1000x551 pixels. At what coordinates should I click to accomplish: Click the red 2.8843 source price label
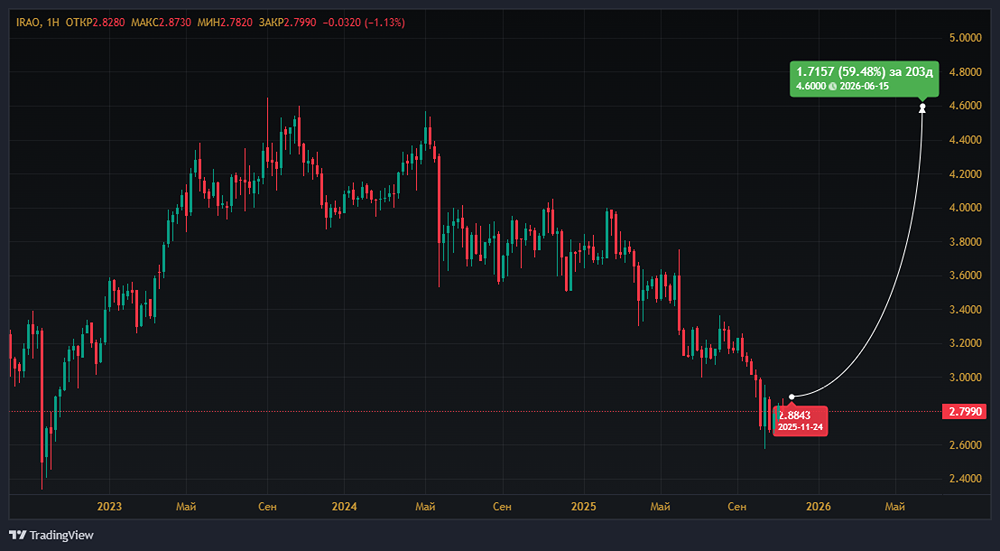(x=800, y=421)
